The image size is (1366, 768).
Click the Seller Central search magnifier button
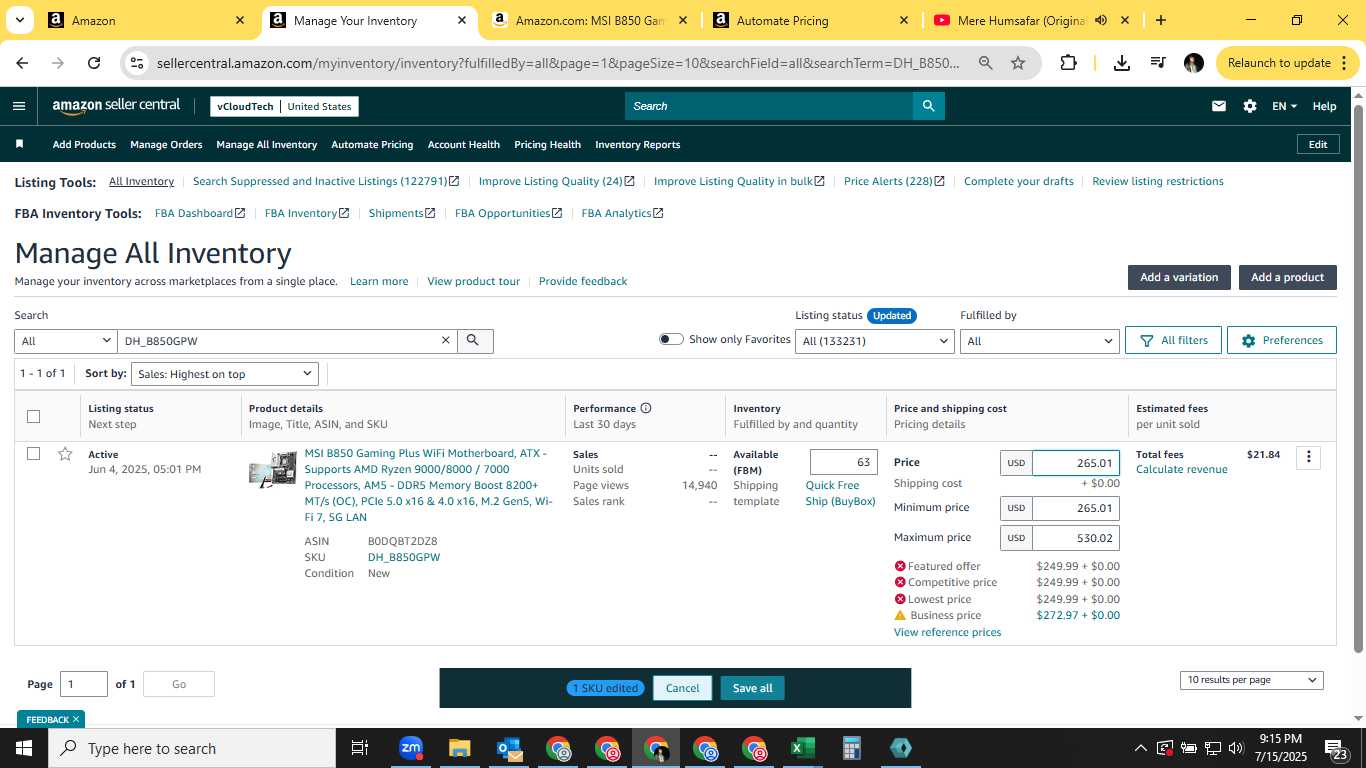928,106
